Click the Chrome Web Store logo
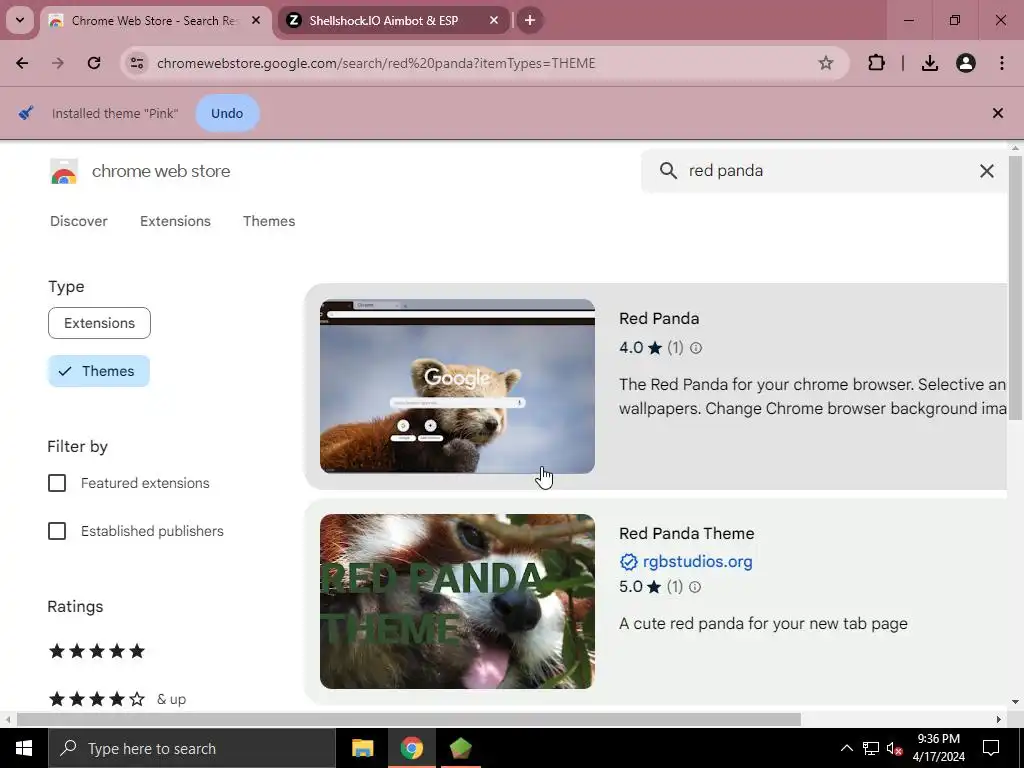Viewport: 1024px width, 768px height. pyautogui.click(x=64, y=172)
